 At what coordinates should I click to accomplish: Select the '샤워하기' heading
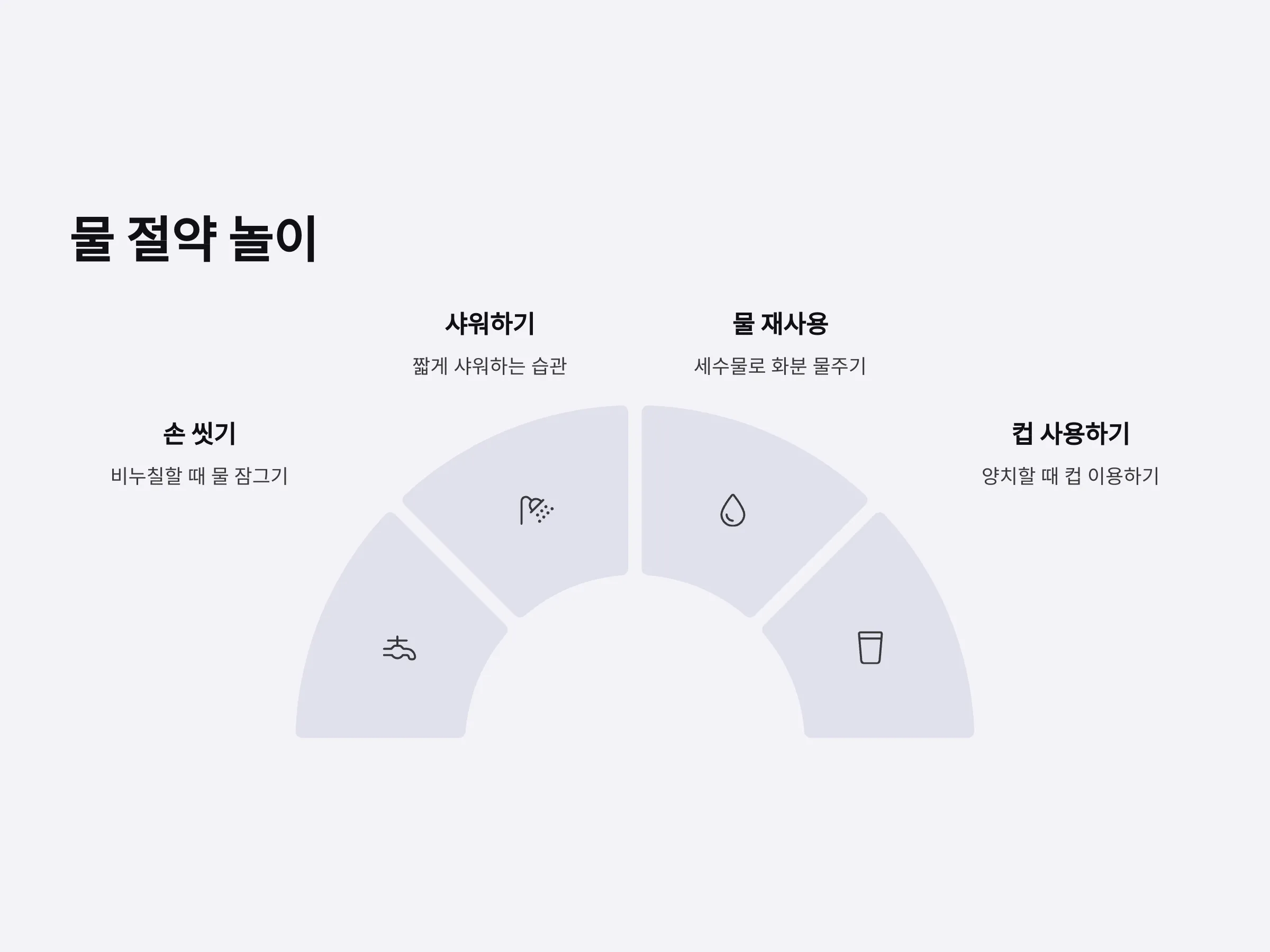pos(489,324)
